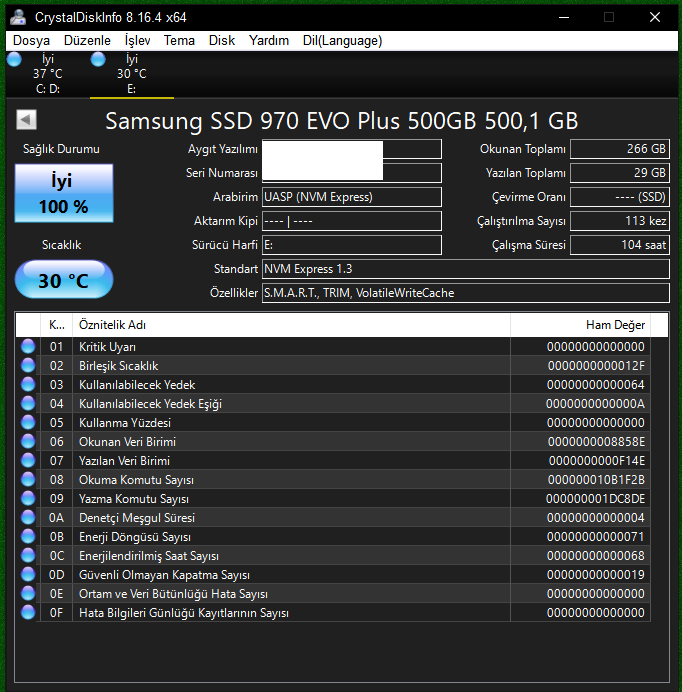Click the Özellikler field with S.M.A.R.T., TRIM

tap(466, 293)
